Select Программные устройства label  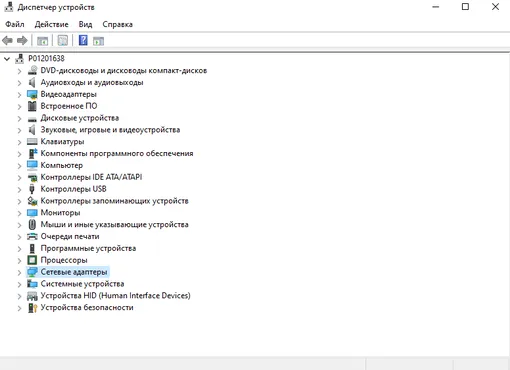(88, 248)
